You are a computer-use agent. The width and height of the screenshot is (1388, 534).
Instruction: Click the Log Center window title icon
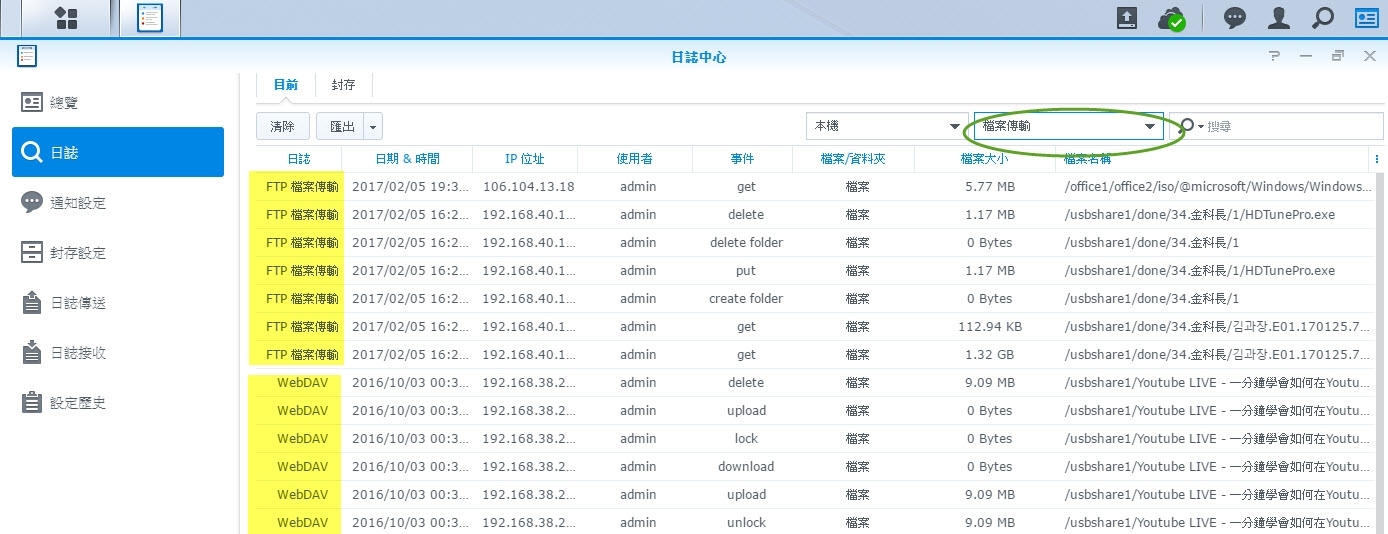[27, 57]
